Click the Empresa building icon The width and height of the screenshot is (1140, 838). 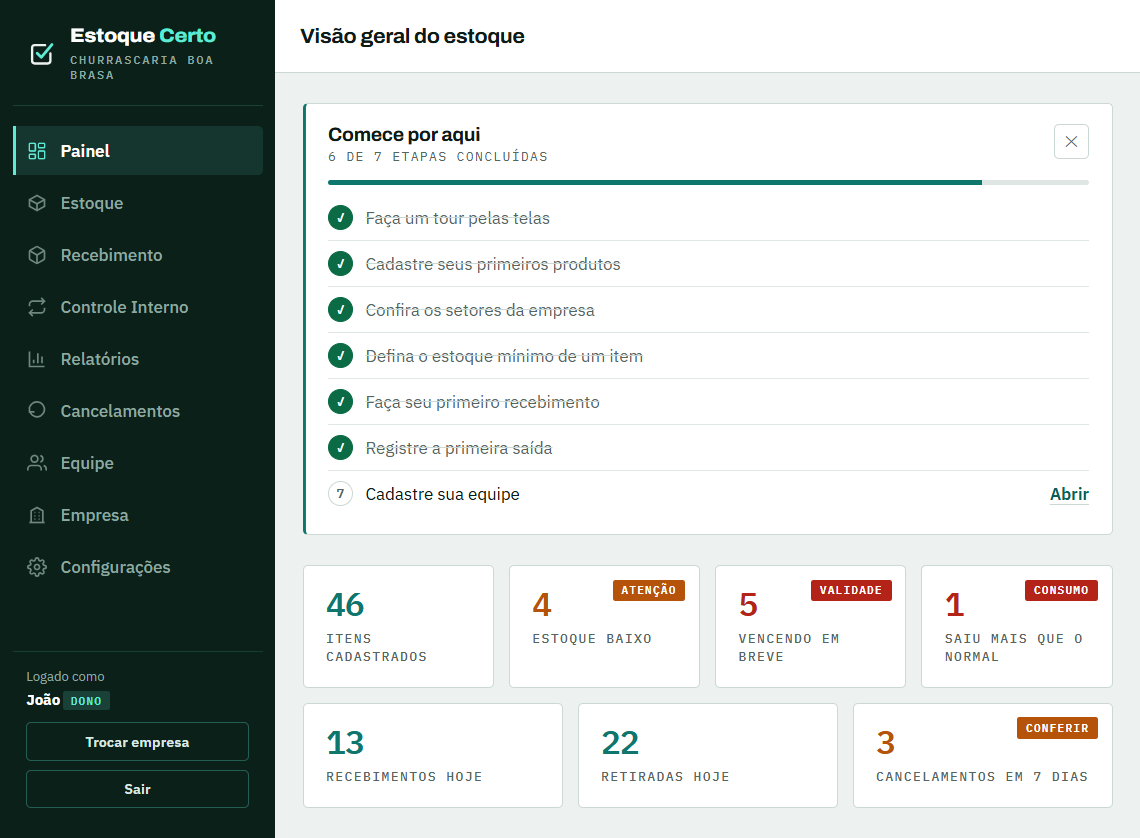pyautogui.click(x=37, y=515)
